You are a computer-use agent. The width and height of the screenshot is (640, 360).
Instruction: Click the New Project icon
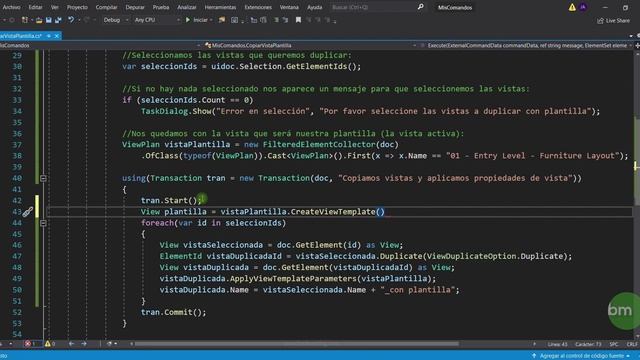(25, 20)
